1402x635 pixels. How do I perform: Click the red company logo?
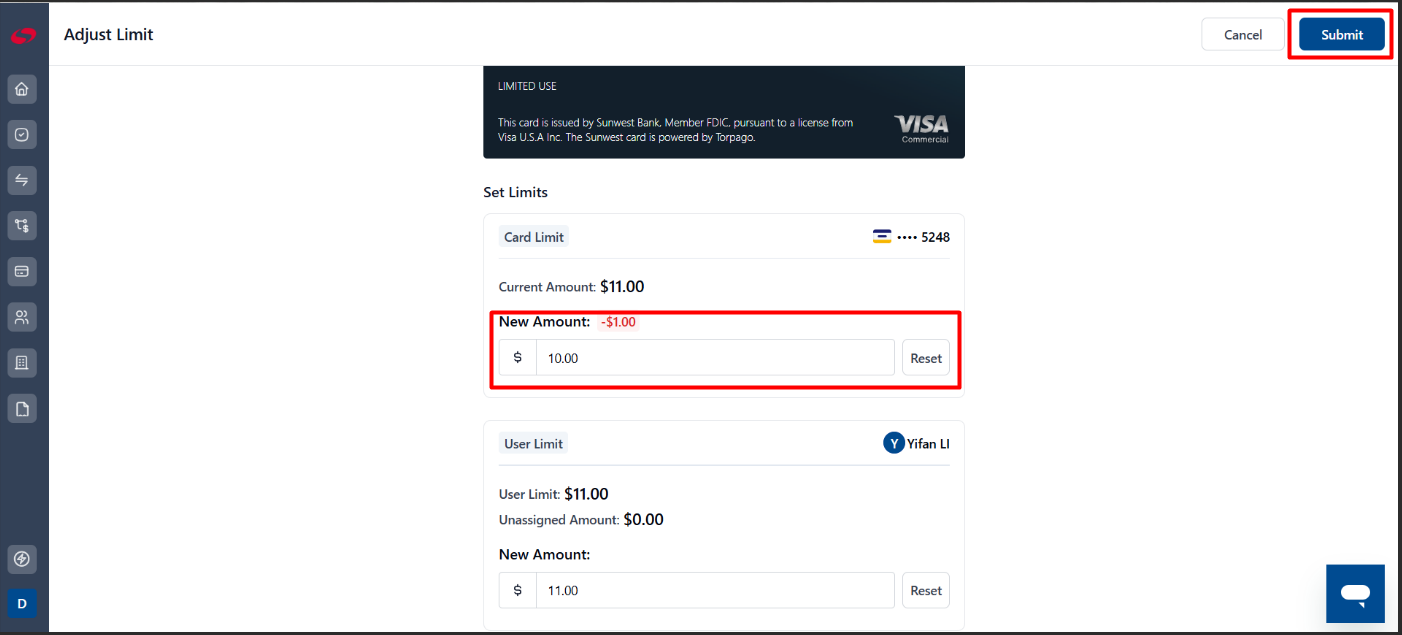pyautogui.click(x=22, y=36)
